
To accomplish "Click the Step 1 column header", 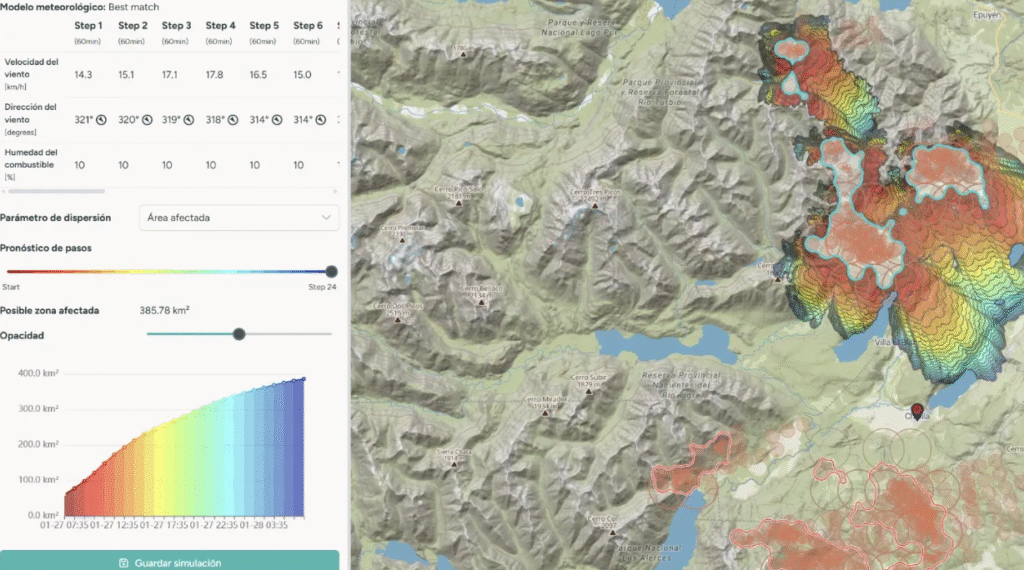I will (87, 25).
